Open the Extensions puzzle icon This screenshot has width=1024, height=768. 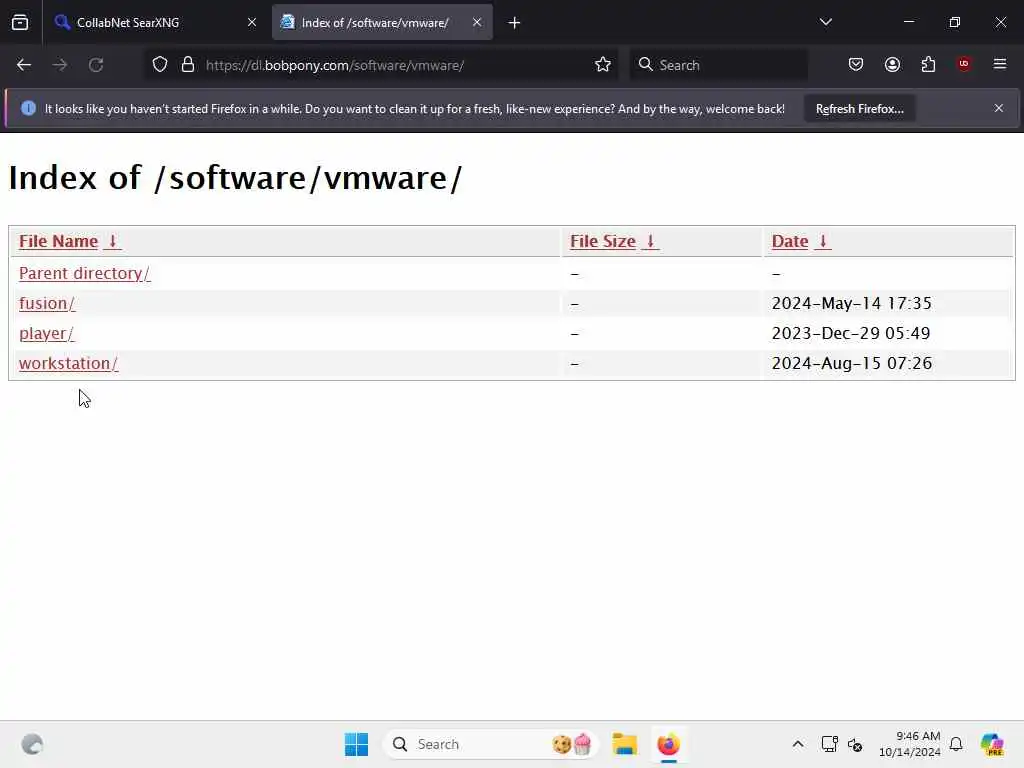[928, 64]
